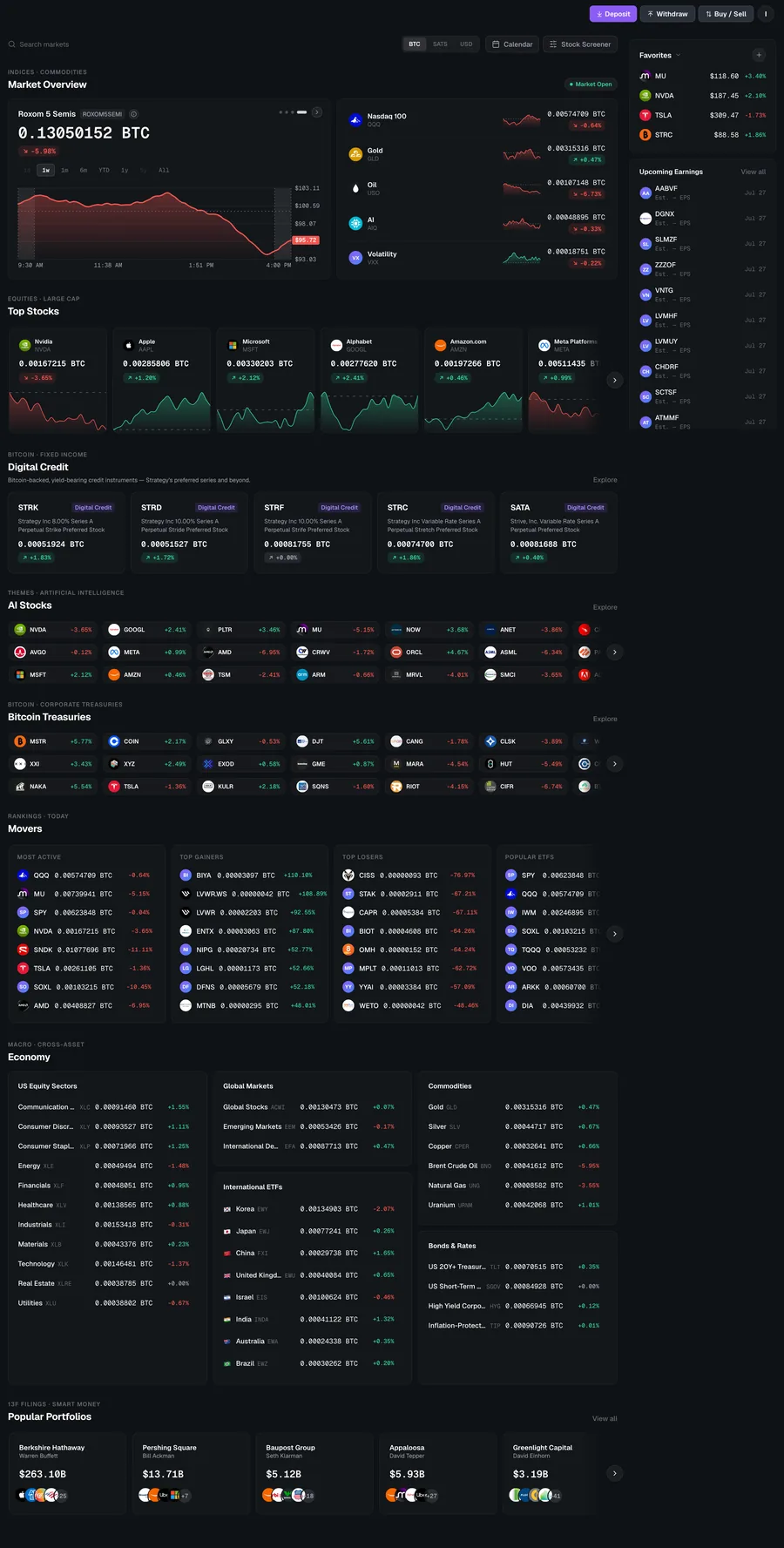Click the MSTR icon in Bitcoin Treasuries

[20, 741]
